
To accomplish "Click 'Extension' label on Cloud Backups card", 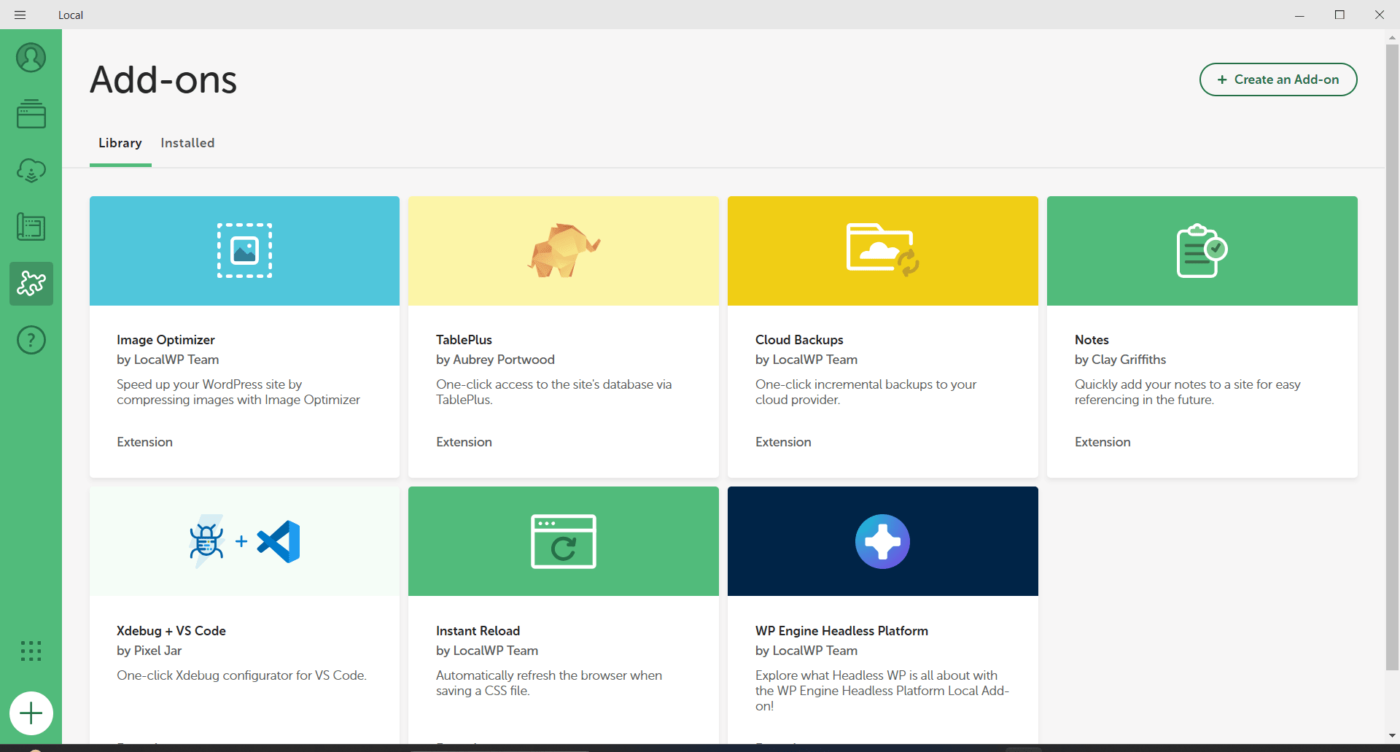I will click(783, 442).
